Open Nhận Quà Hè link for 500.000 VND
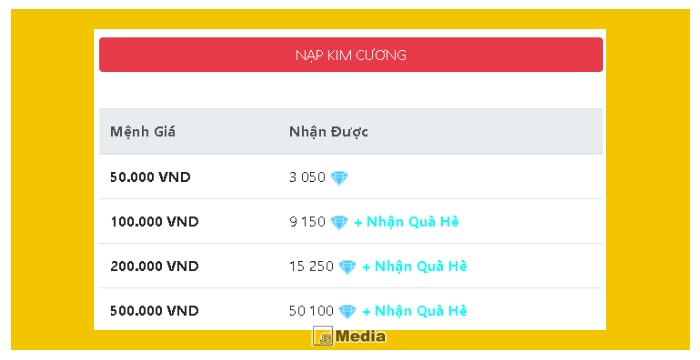Image resolution: width=700 pixels, height=360 pixels. 415,310
